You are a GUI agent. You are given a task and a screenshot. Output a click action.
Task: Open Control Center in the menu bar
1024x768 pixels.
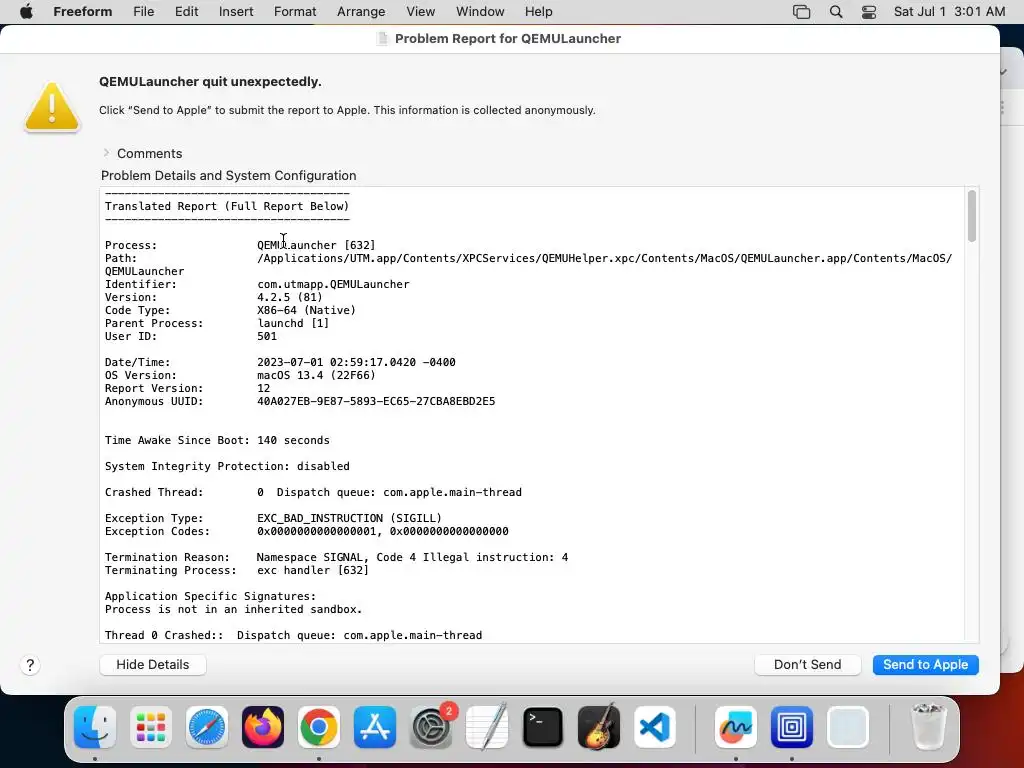coord(869,12)
